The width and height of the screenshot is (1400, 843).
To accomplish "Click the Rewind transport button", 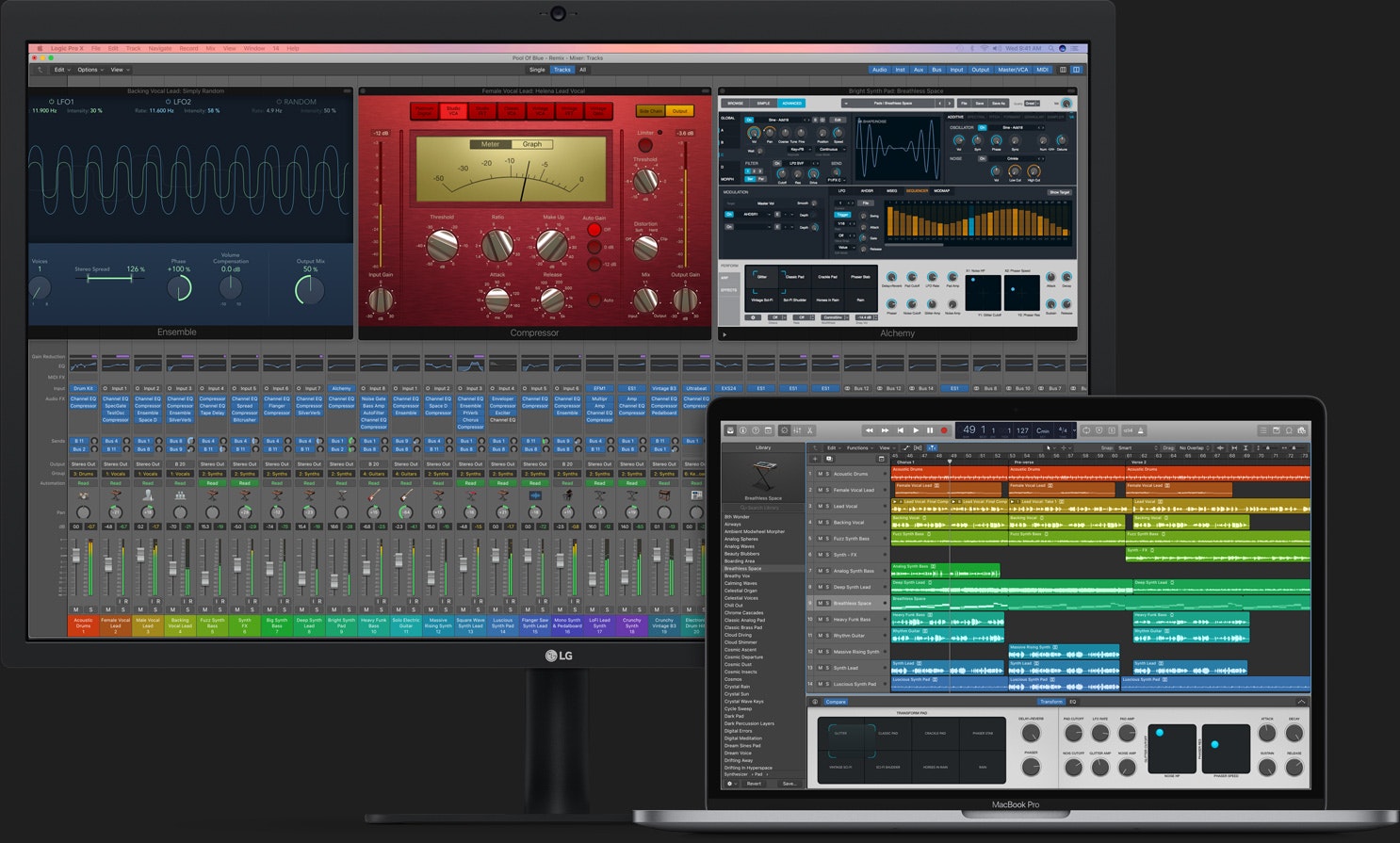I will point(870,430).
